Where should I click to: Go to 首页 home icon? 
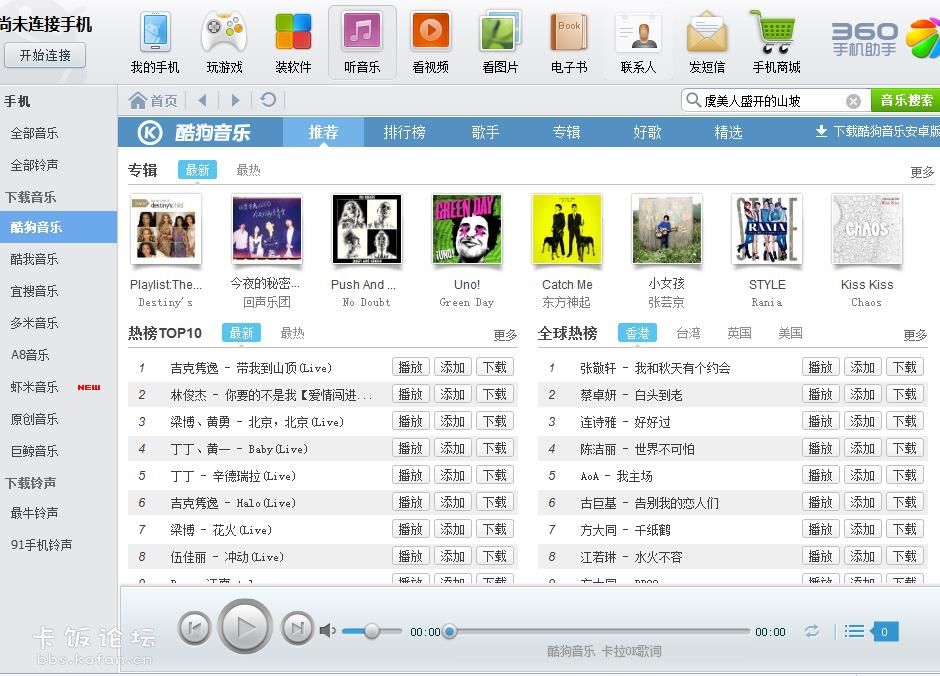coord(153,100)
